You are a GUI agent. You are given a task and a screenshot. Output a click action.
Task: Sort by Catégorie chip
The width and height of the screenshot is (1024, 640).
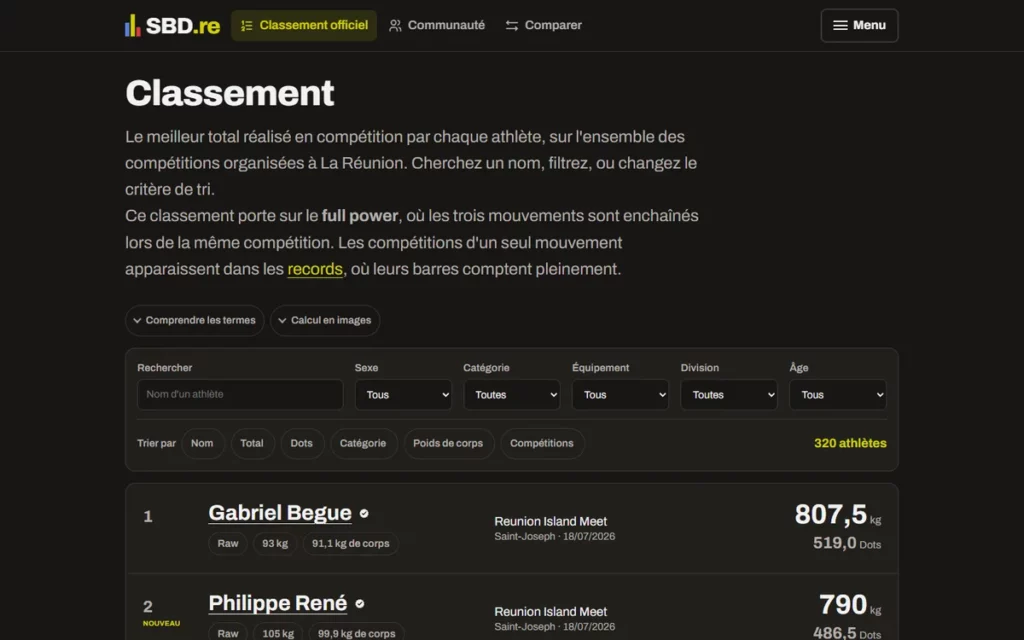tap(363, 443)
